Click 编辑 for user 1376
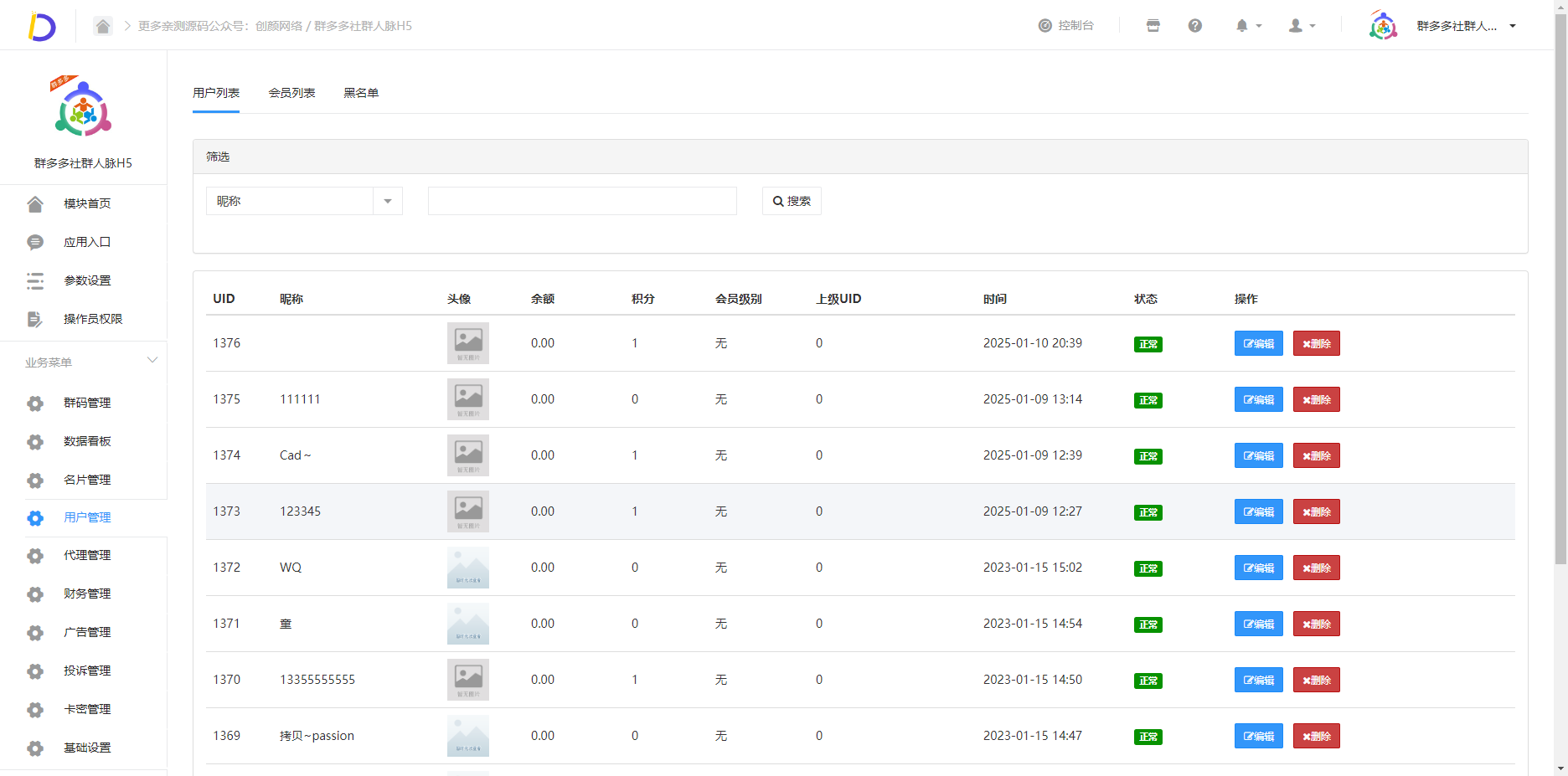Image resolution: width=1568 pixels, height=776 pixels. (1258, 343)
